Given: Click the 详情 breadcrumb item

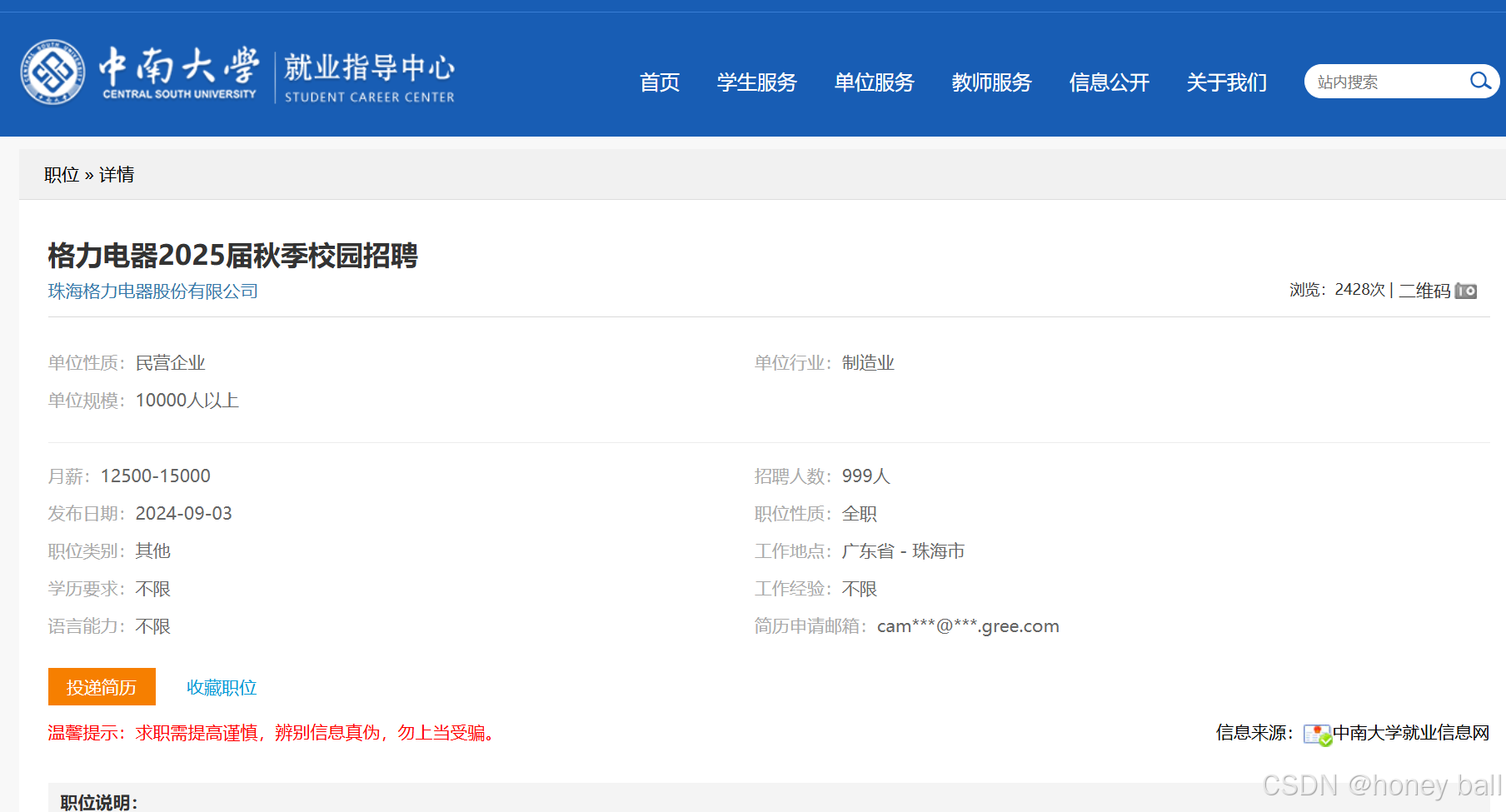Looking at the screenshot, I should point(117,175).
